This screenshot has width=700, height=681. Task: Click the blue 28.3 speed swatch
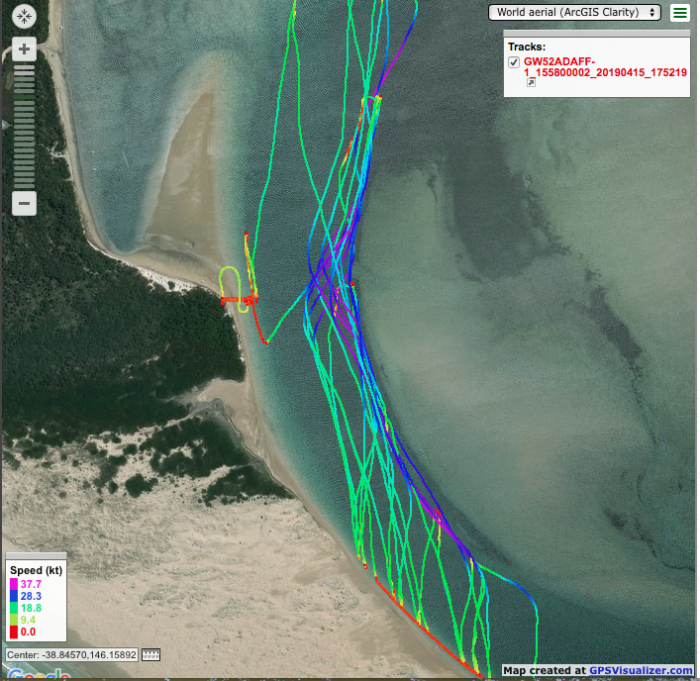15,595
